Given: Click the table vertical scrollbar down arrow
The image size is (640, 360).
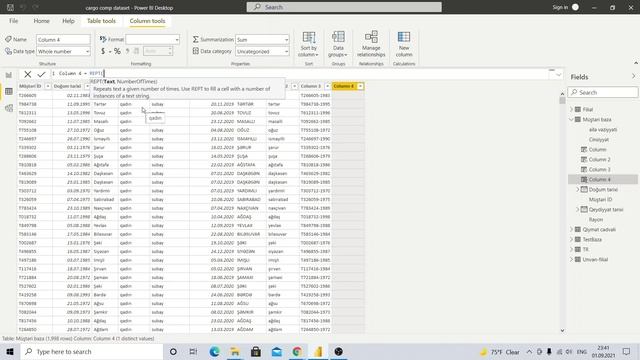Looking at the screenshot, I should pos(562,331).
